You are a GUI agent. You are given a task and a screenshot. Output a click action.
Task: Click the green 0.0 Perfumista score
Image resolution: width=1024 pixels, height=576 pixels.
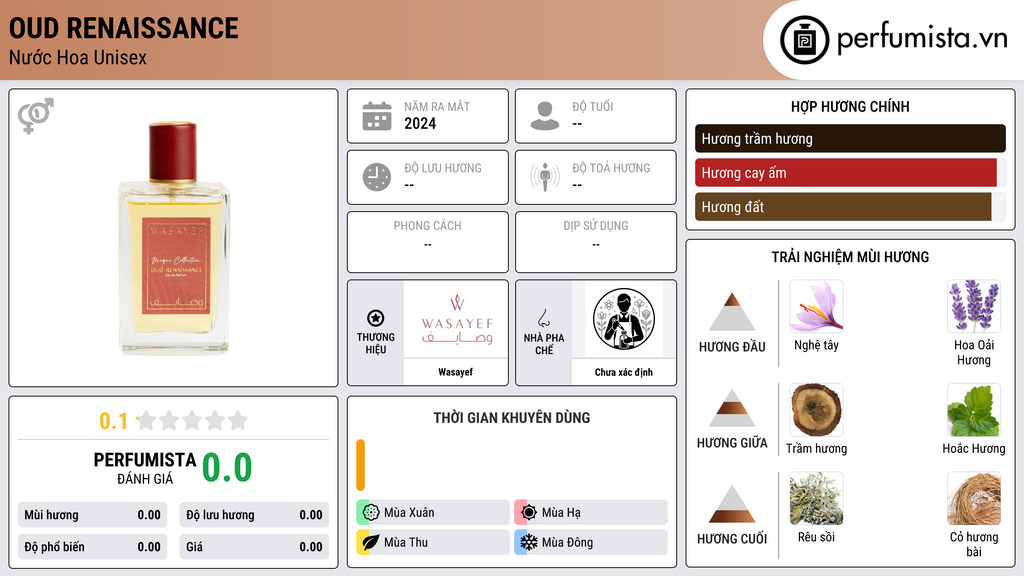[227, 468]
